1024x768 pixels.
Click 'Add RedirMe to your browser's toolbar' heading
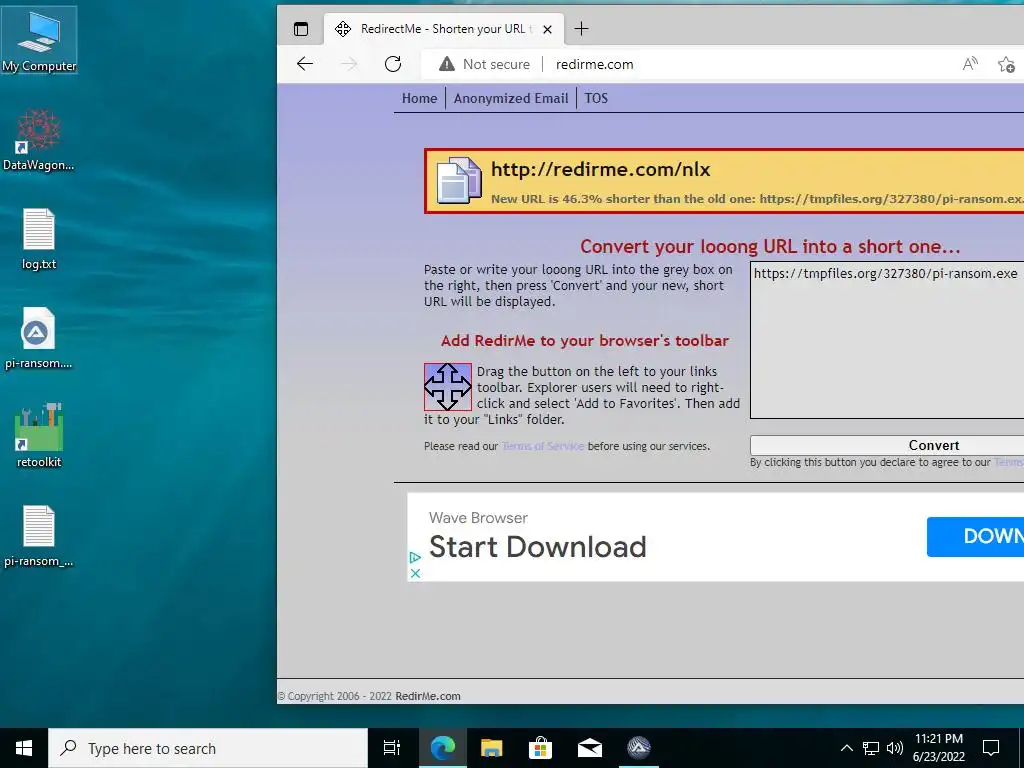584,341
